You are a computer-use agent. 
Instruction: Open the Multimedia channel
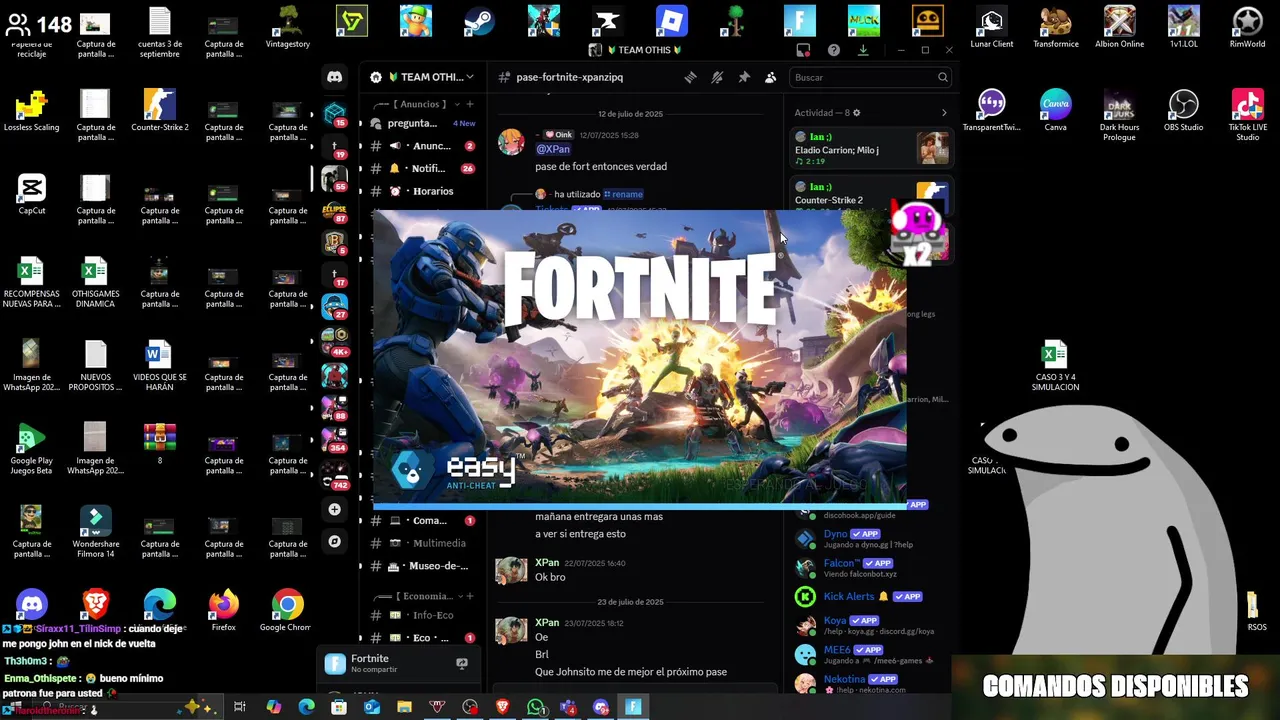click(423, 543)
